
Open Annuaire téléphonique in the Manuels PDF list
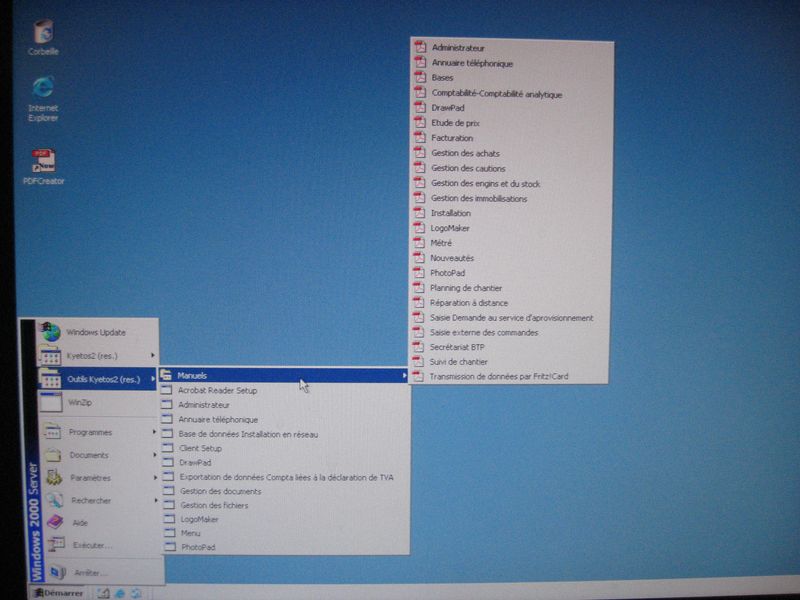tap(512, 63)
